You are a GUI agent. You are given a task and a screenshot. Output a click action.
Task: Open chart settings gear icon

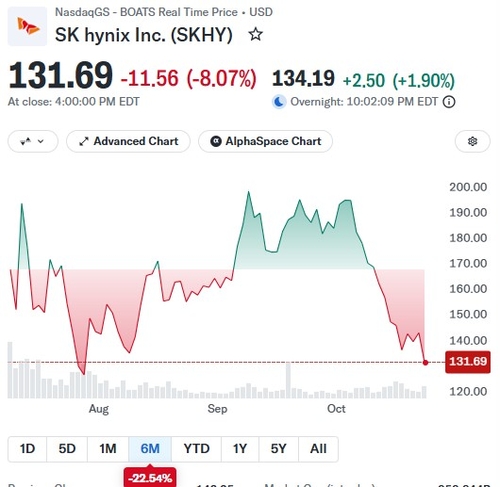tap(472, 141)
